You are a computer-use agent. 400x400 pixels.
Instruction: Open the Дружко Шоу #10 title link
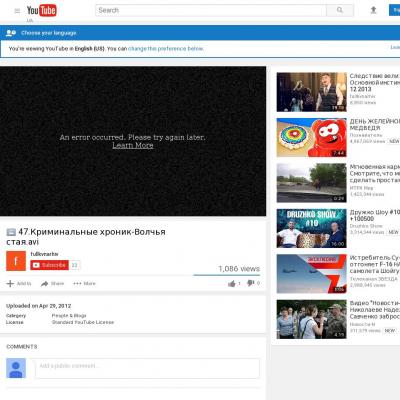375,215
